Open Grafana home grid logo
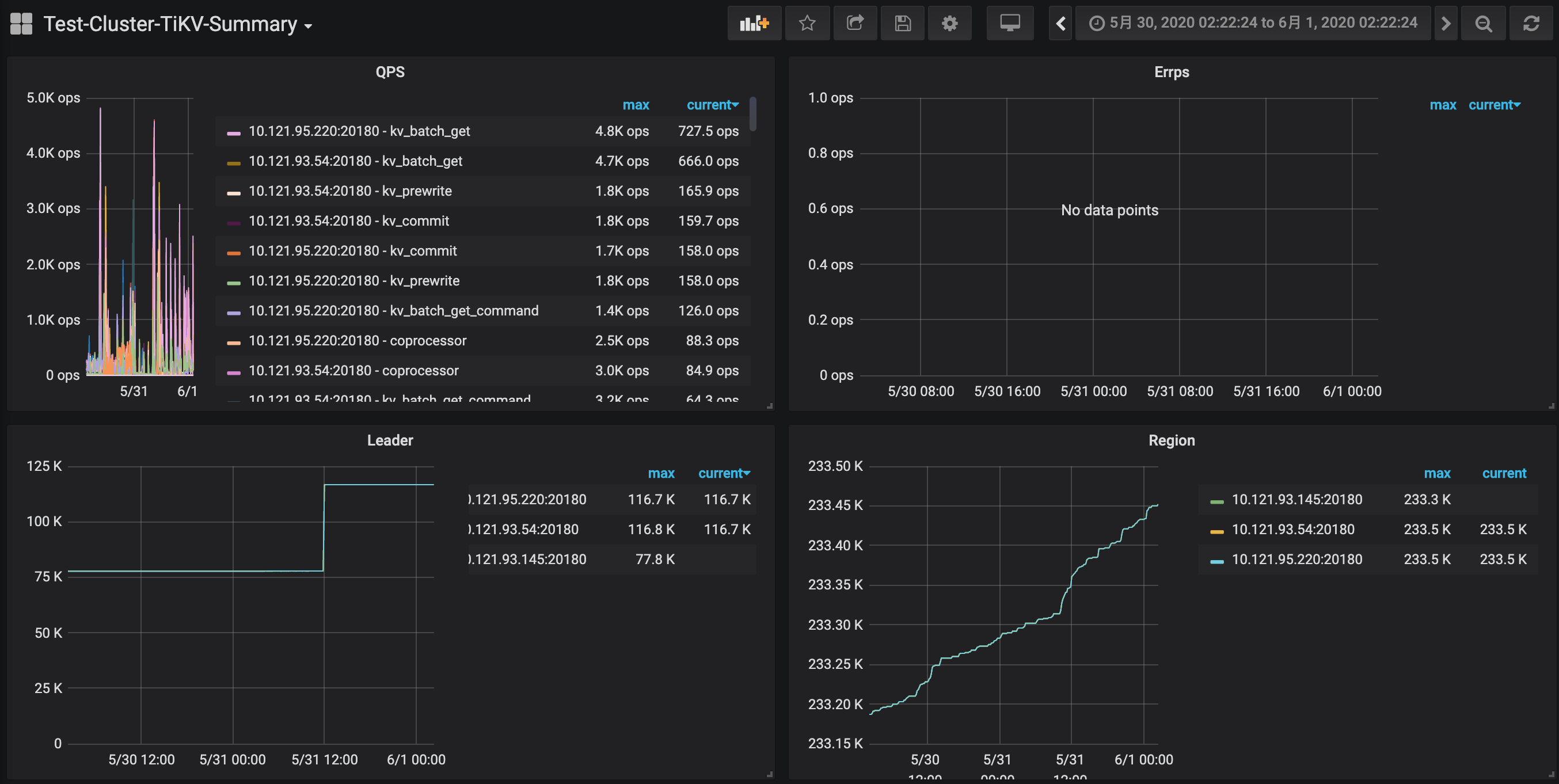 [x=21, y=24]
